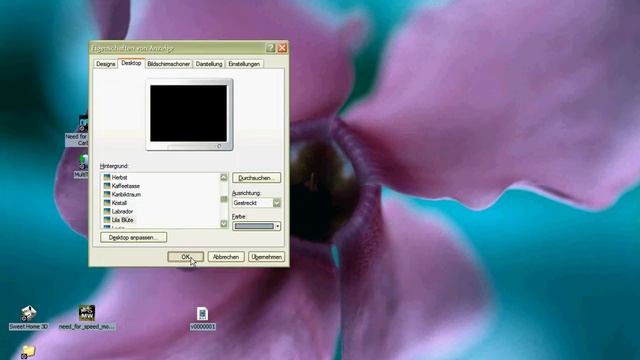
Task: Select need_for_speed_mo... desktop icon
Action: 87,318
